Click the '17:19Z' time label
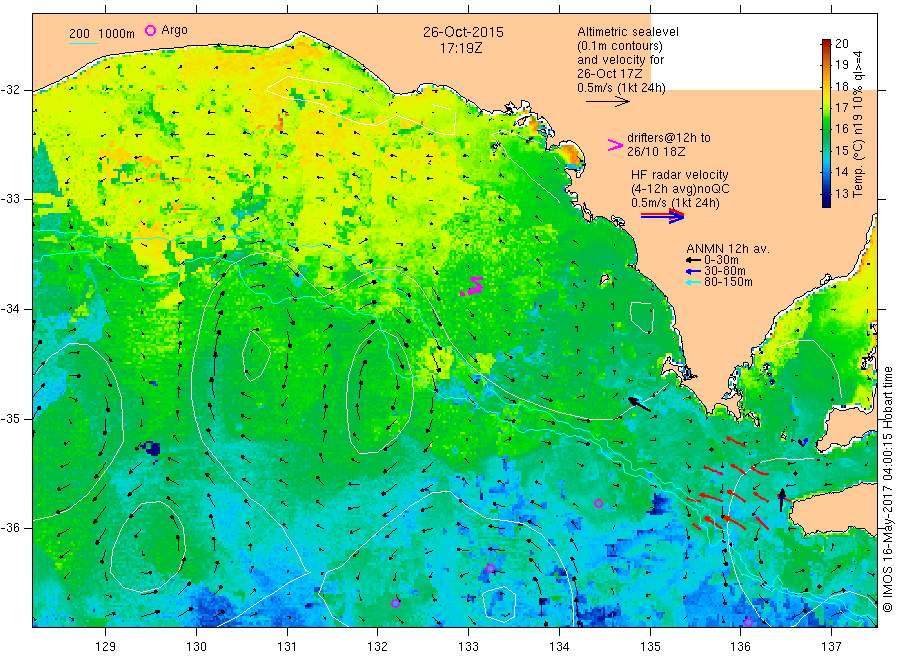 (461, 48)
